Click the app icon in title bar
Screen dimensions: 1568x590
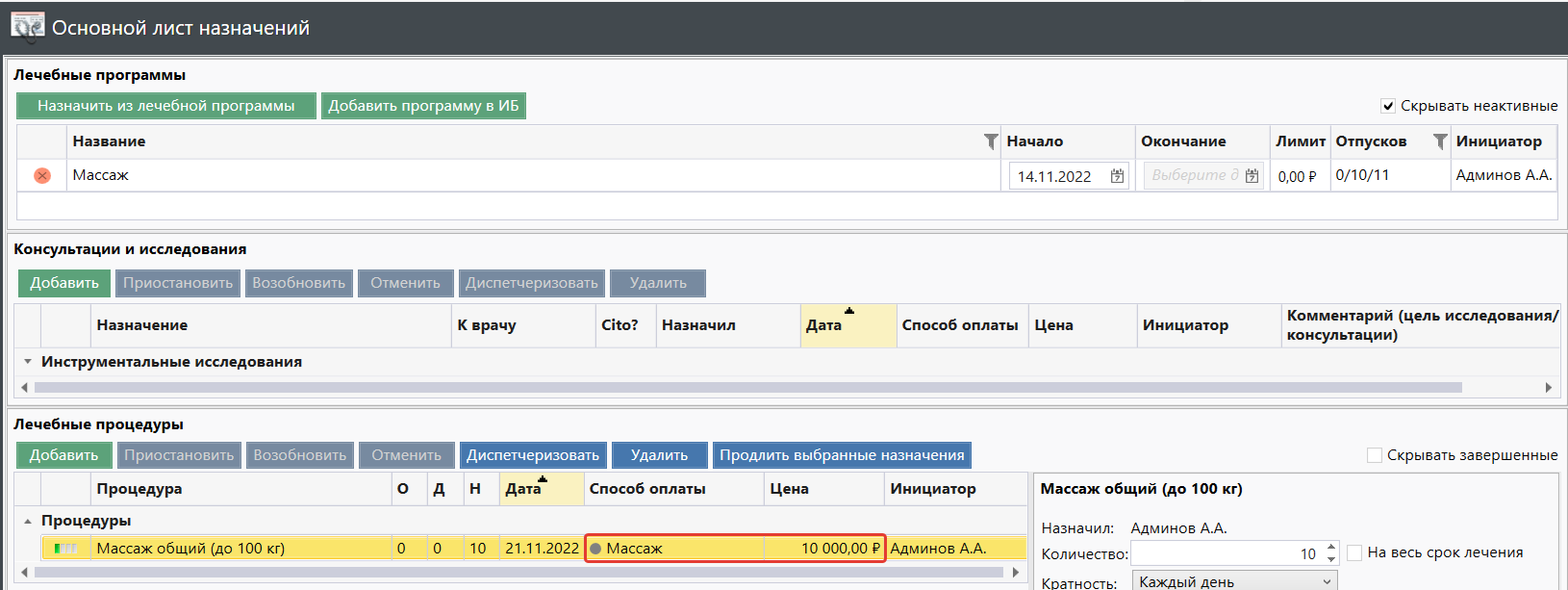pyautogui.click(x=27, y=27)
